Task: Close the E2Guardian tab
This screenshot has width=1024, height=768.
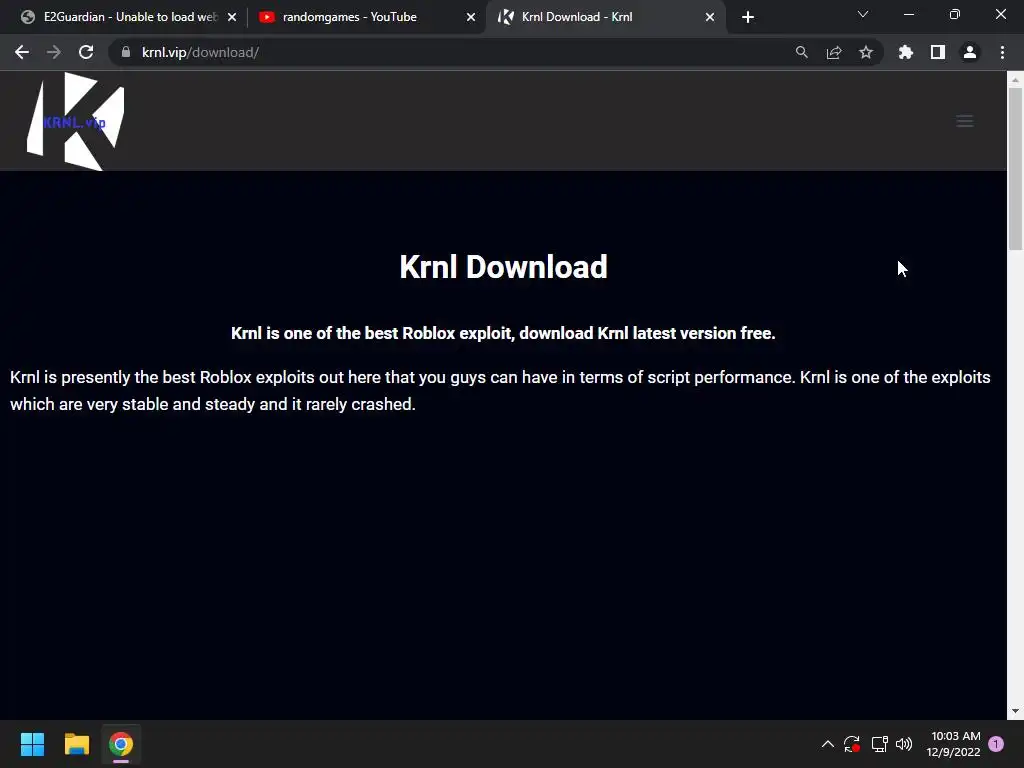Action: [x=232, y=17]
